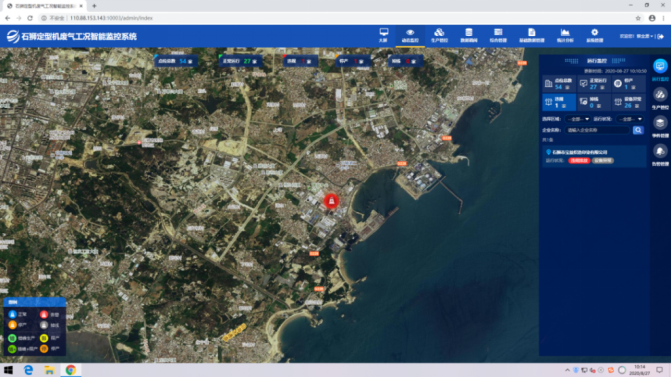Toggle the highlighted stat card showing 1
This screenshot has height=377, width=671.
[x=559, y=102]
